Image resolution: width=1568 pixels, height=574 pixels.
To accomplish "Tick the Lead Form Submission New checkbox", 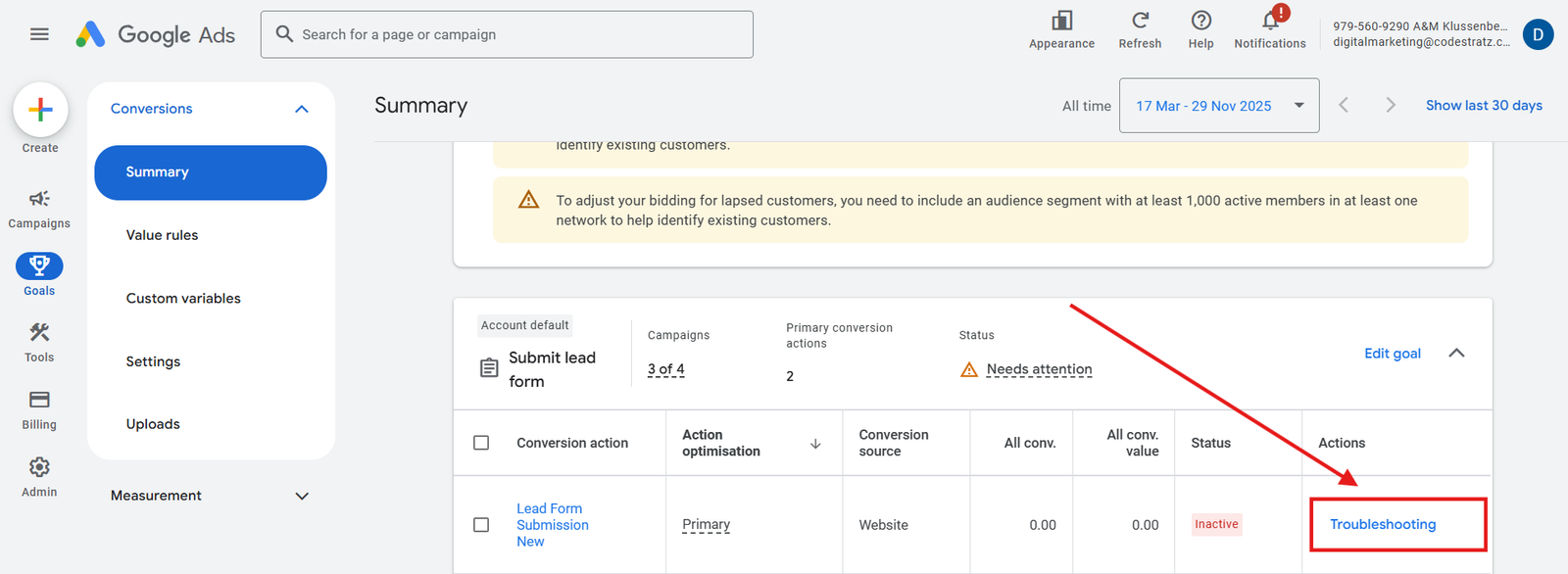I will tap(481, 525).
